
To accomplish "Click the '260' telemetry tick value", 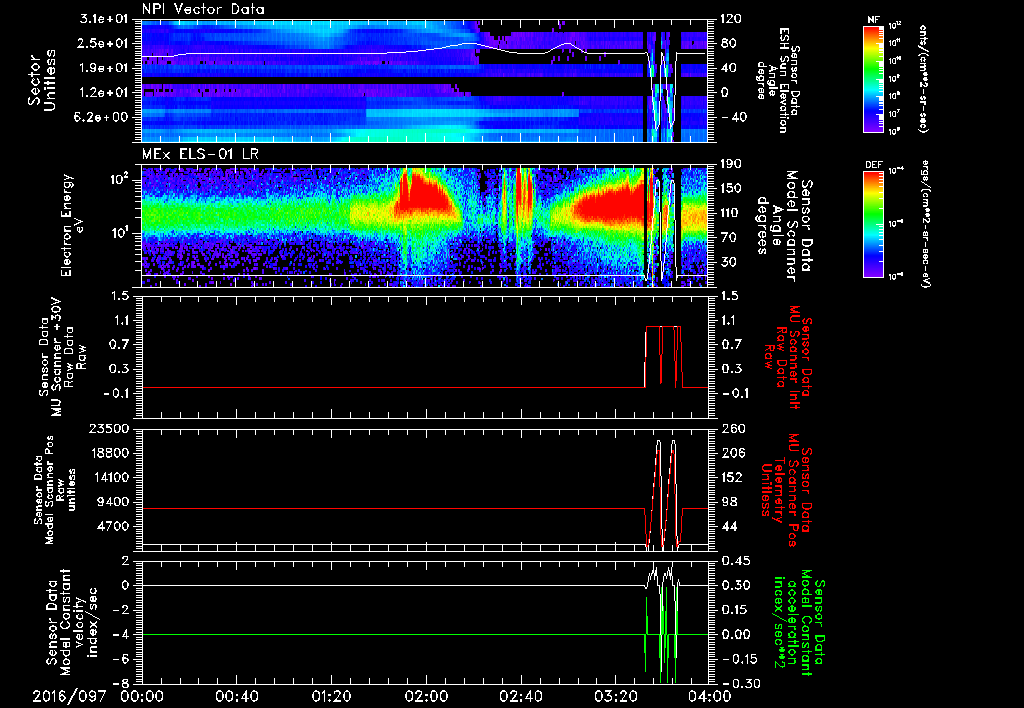I will (x=731, y=428).
